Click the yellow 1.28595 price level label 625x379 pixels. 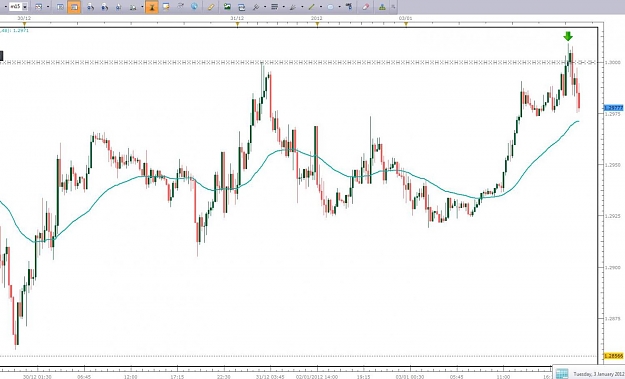pos(613,356)
